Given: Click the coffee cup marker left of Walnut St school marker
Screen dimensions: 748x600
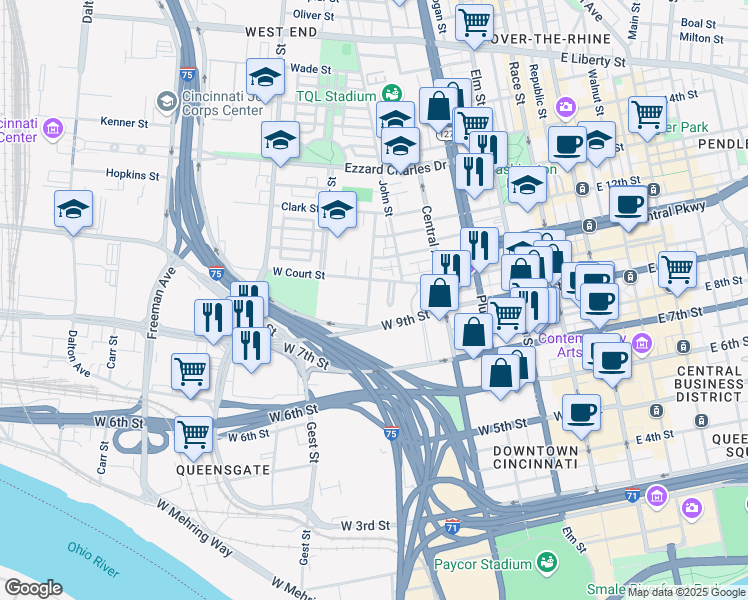Looking at the screenshot, I should tap(567, 146).
